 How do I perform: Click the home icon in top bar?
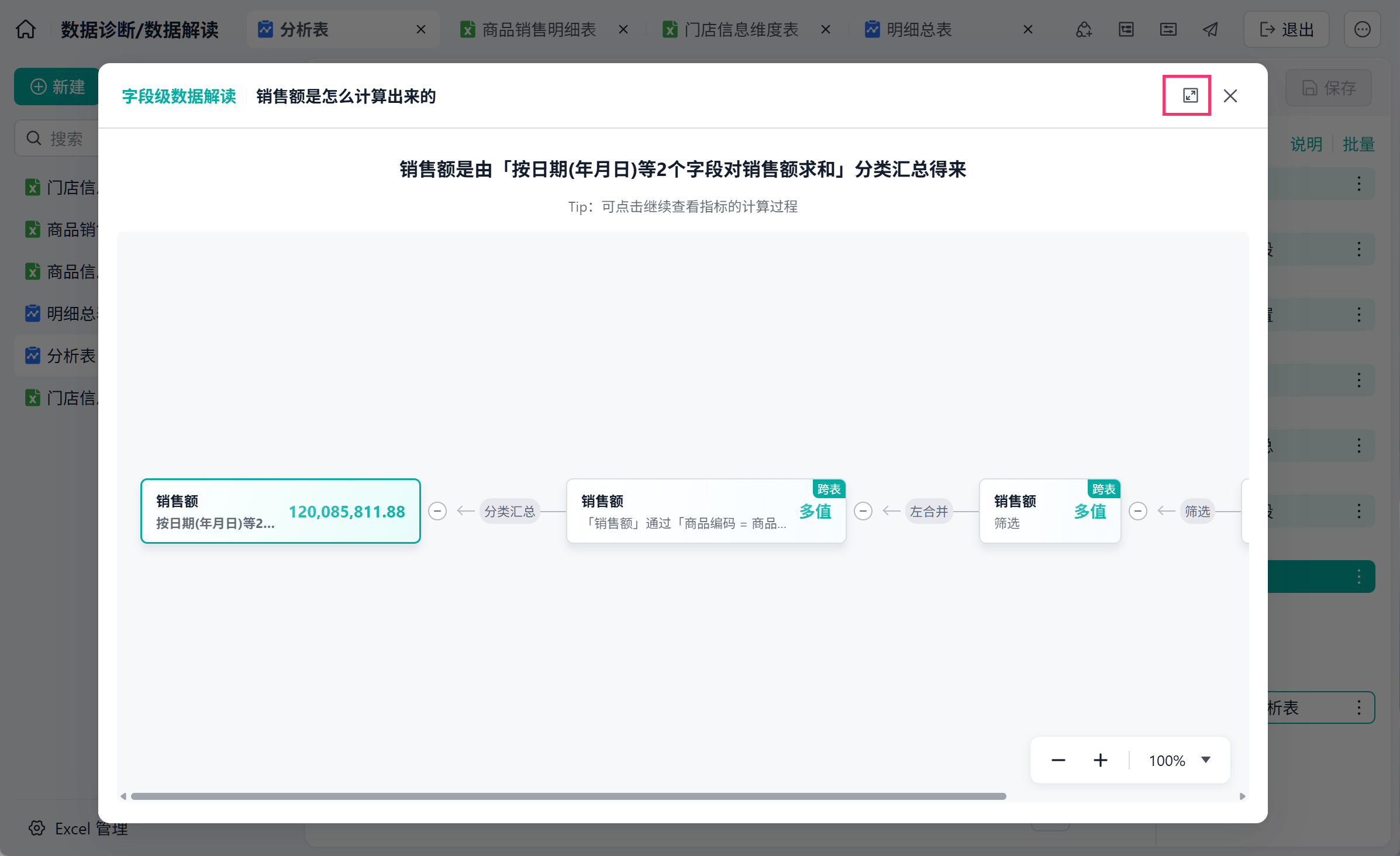[x=26, y=29]
